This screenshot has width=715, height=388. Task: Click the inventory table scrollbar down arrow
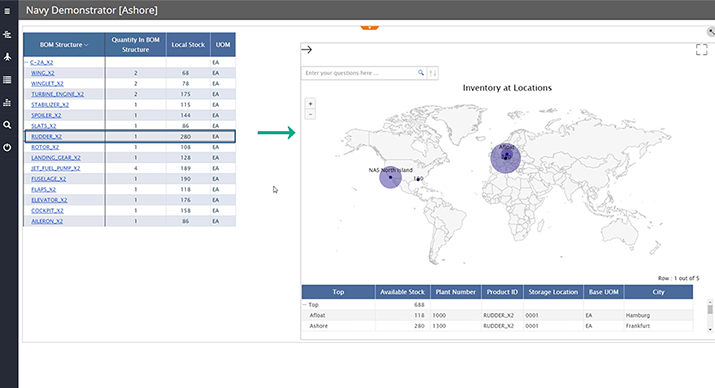pyautogui.click(x=710, y=329)
